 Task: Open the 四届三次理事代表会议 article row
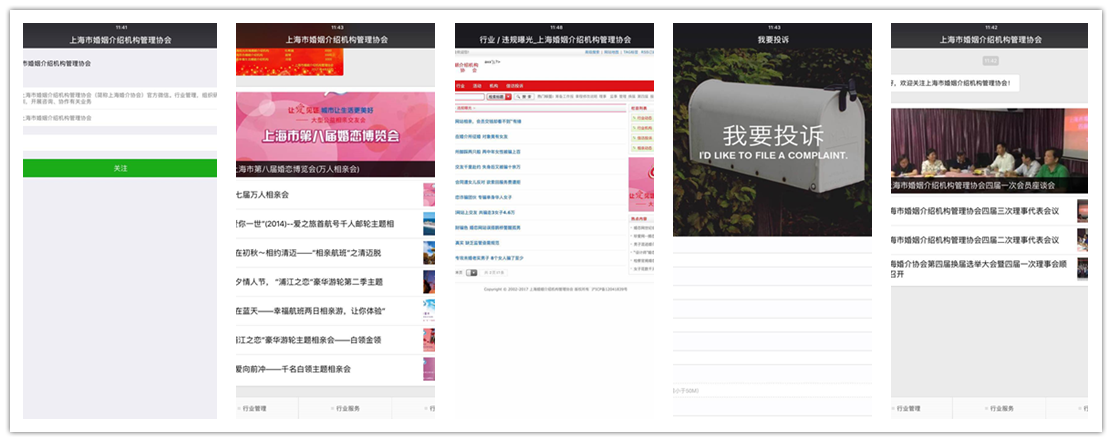pos(989,211)
